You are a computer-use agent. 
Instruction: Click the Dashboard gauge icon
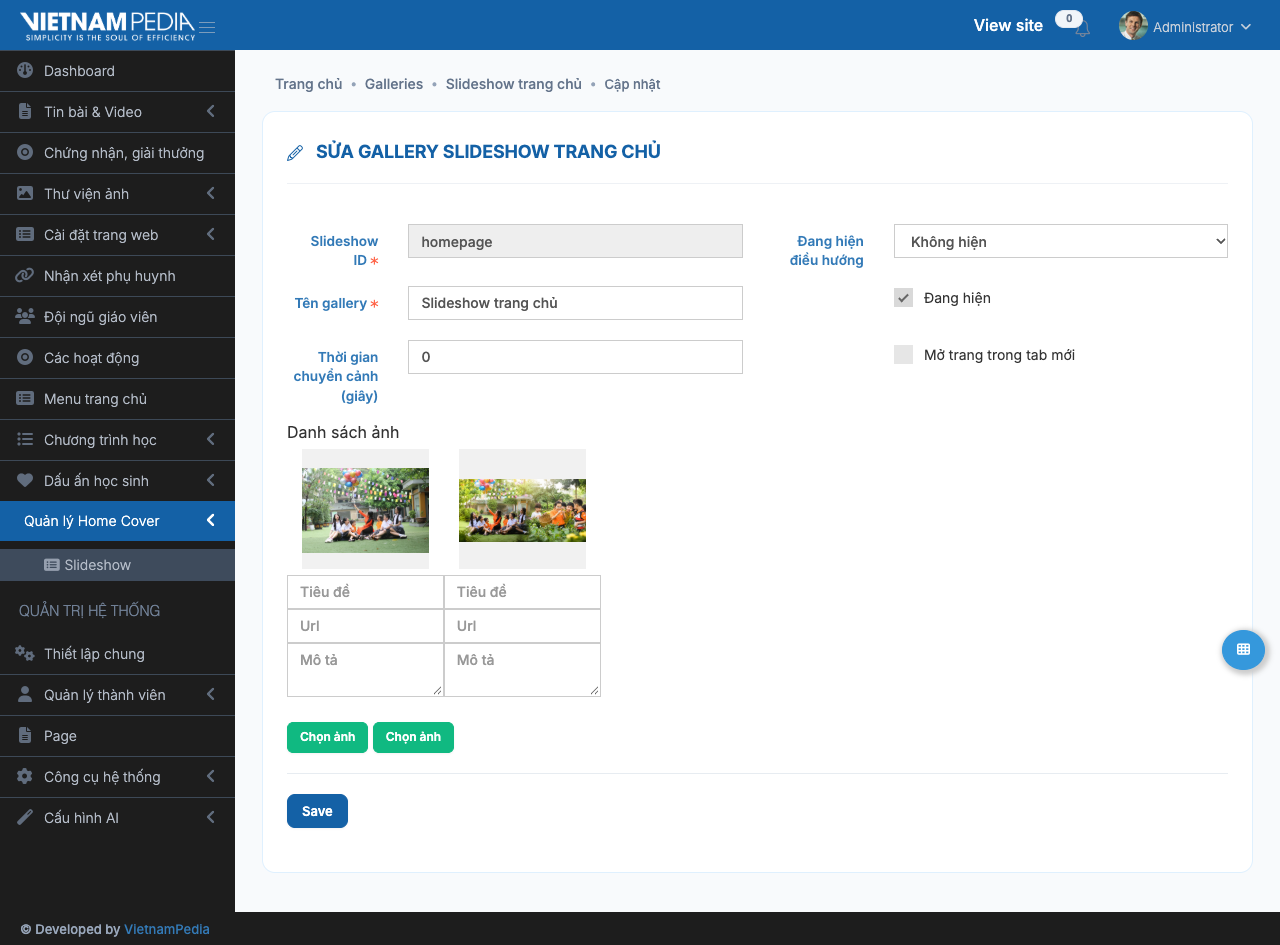(x=25, y=71)
